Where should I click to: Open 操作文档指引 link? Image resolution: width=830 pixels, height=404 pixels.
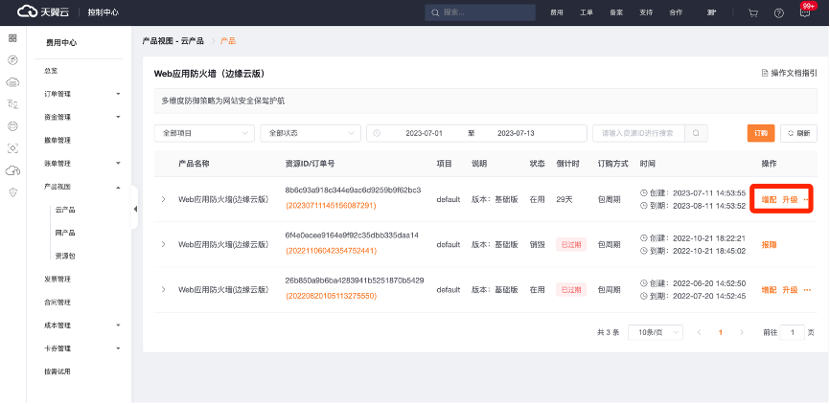(789, 74)
